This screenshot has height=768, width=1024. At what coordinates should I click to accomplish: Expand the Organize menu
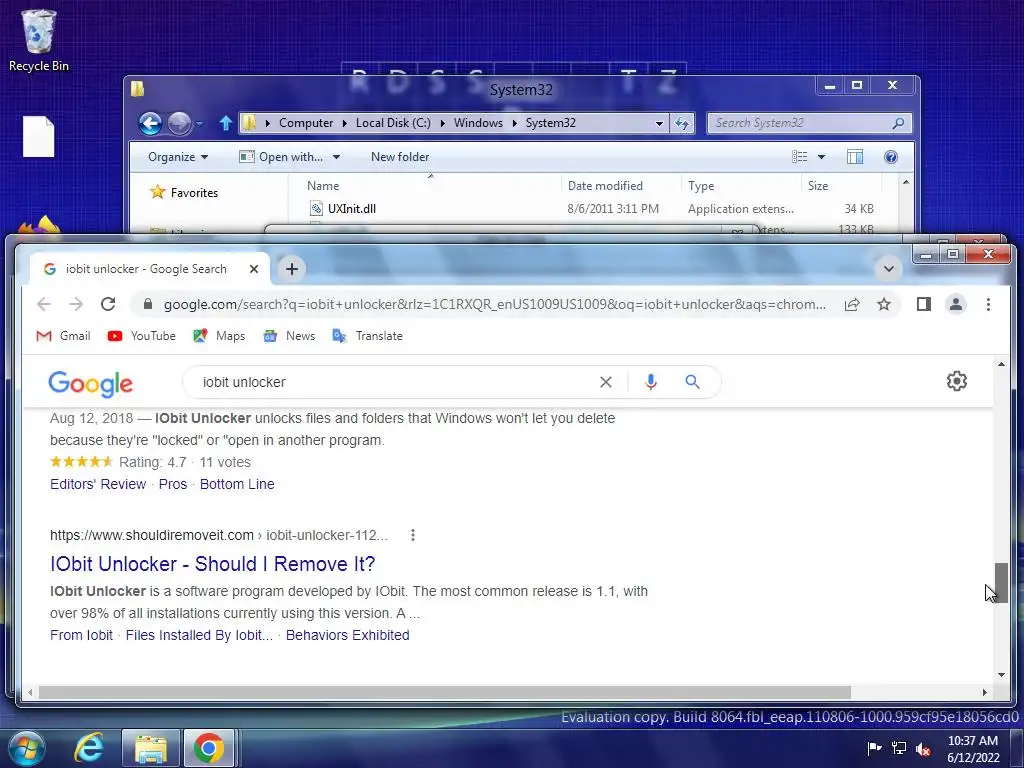click(178, 157)
